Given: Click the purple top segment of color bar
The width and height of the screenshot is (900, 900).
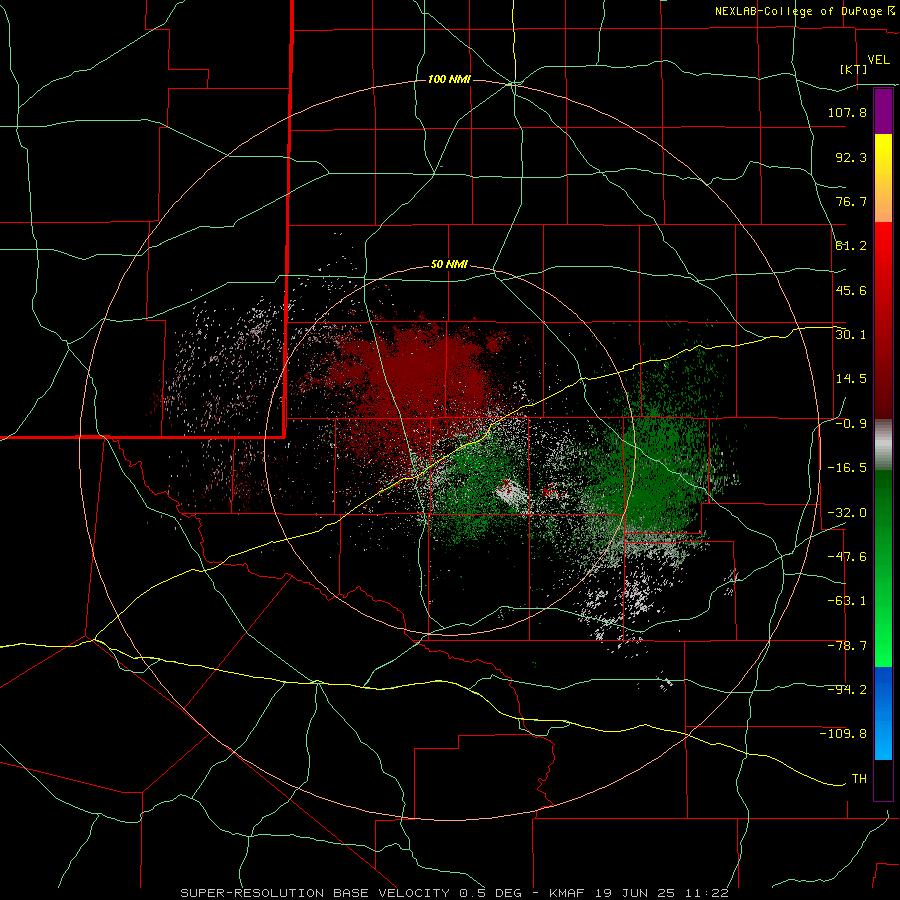Looking at the screenshot, I should click(883, 112).
